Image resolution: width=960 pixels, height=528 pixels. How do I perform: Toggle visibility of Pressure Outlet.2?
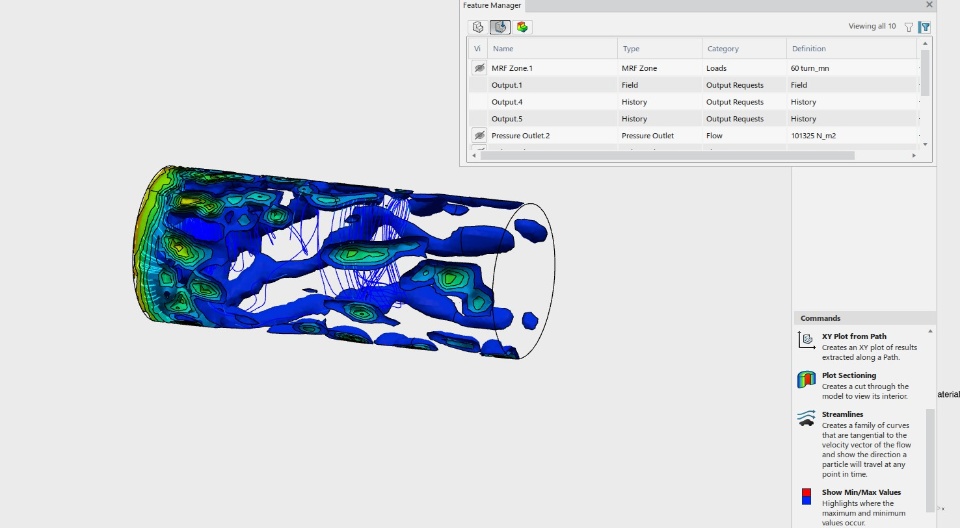[x=479, y=135]
